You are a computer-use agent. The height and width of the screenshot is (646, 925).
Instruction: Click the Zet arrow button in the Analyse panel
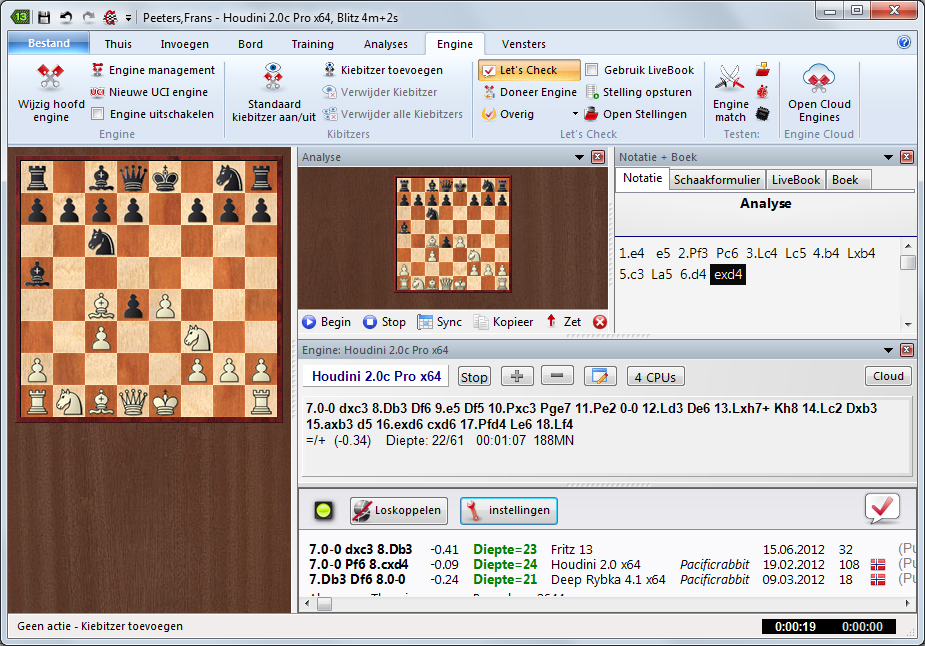tap(563, 322)
